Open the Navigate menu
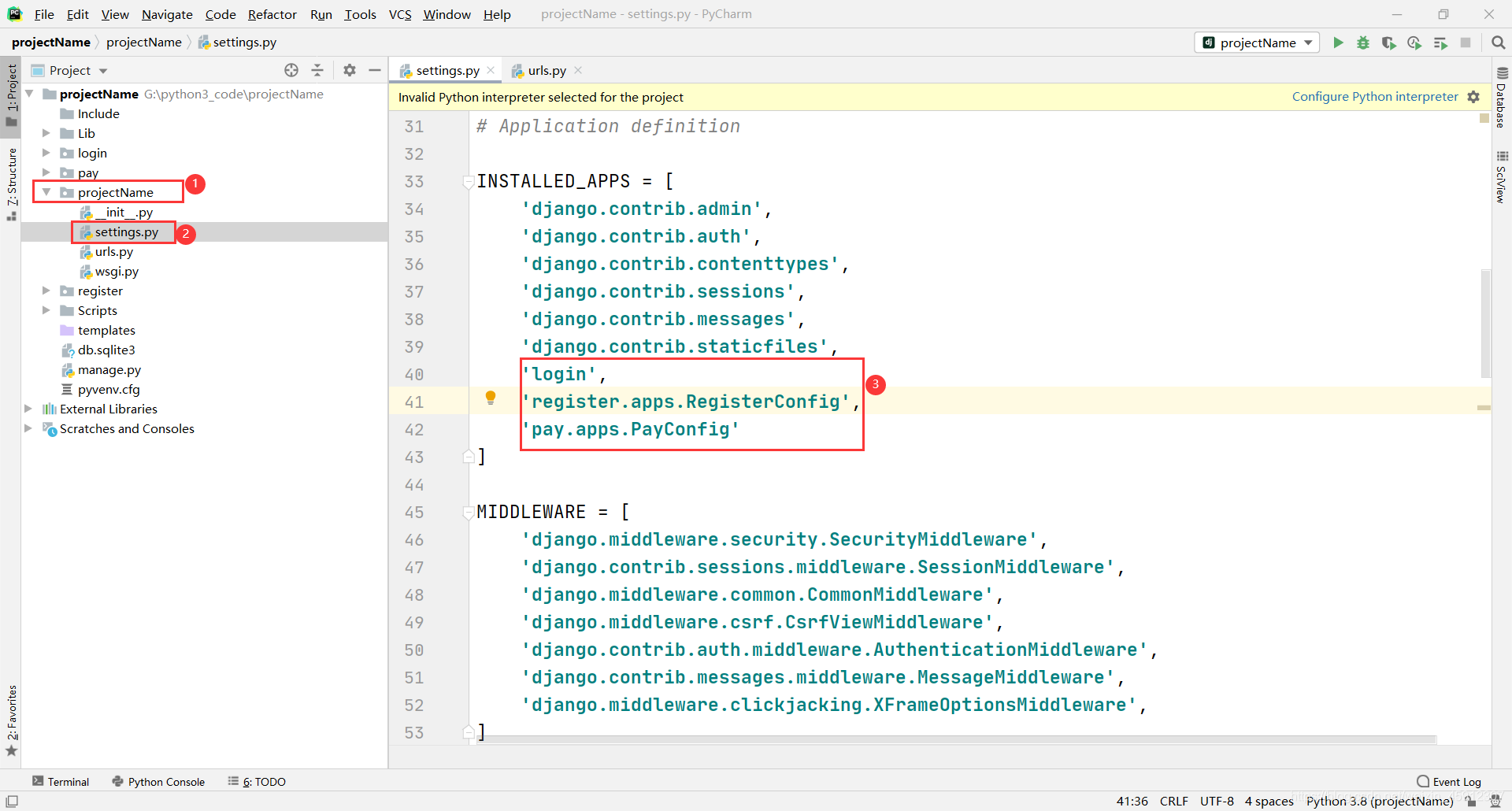Screen dimensions: 1512x811 (x=167, y=14)
